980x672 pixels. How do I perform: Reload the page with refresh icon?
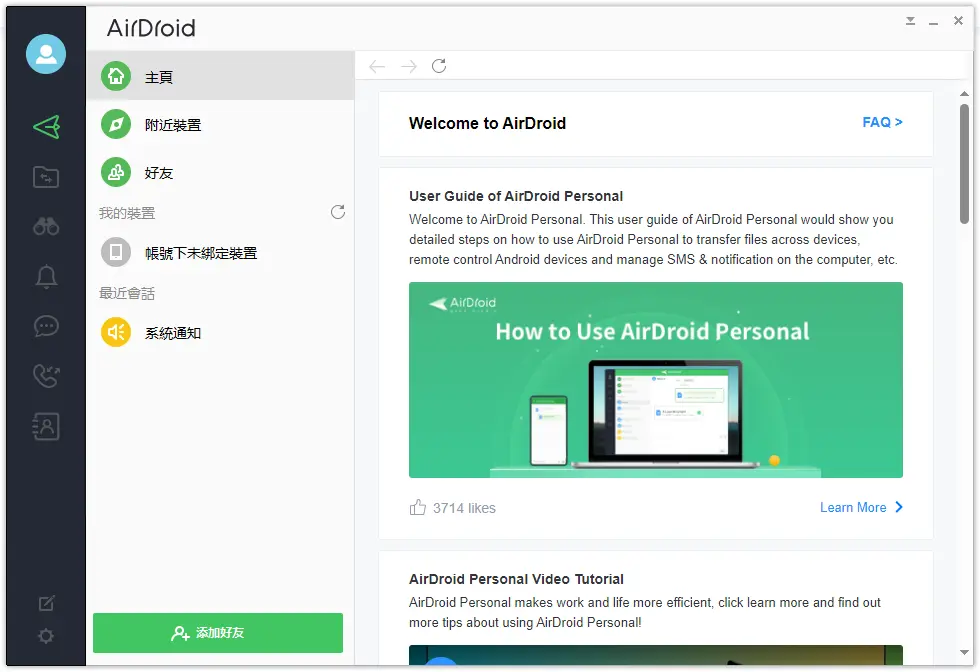point(439,66)
